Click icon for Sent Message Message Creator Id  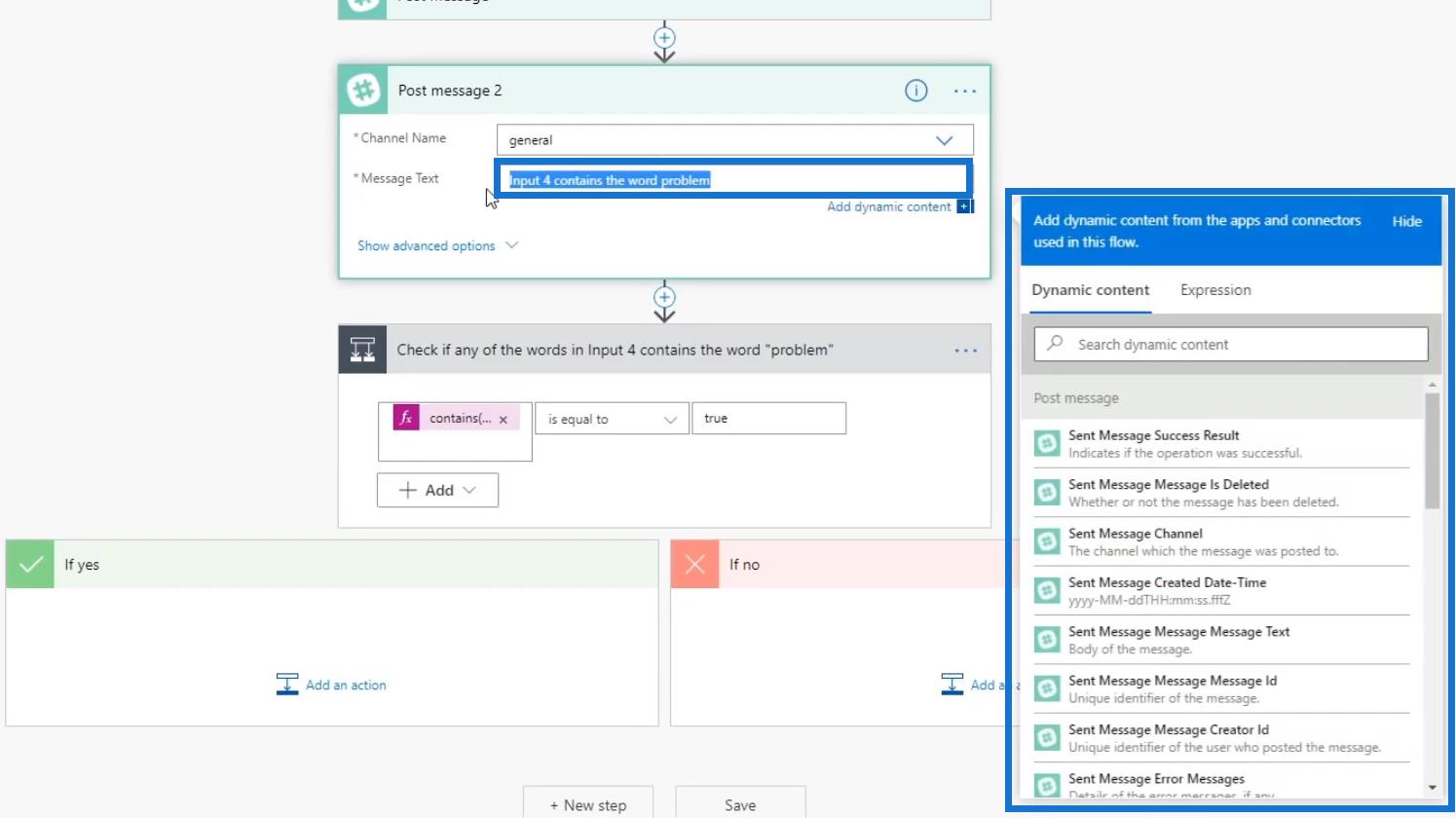(x=1047, y=738)
